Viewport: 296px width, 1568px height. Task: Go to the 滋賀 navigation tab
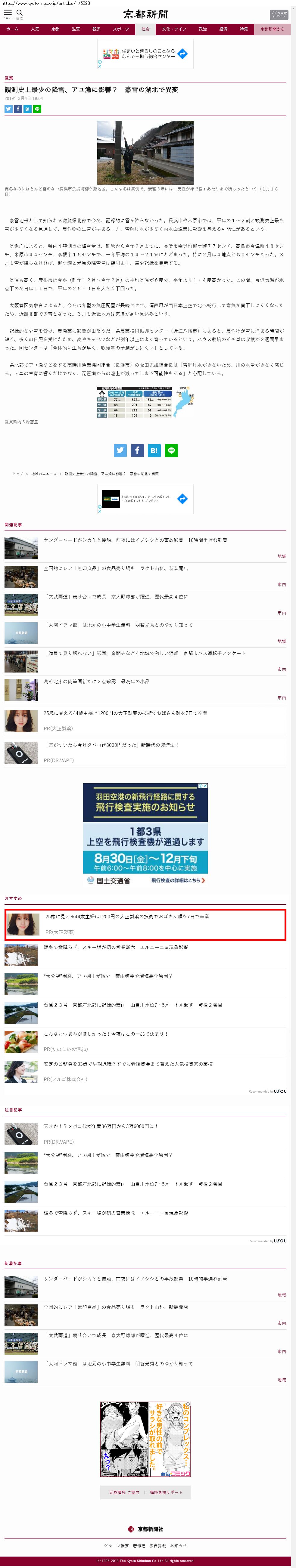pyautogui.click(x=76, y=29)
